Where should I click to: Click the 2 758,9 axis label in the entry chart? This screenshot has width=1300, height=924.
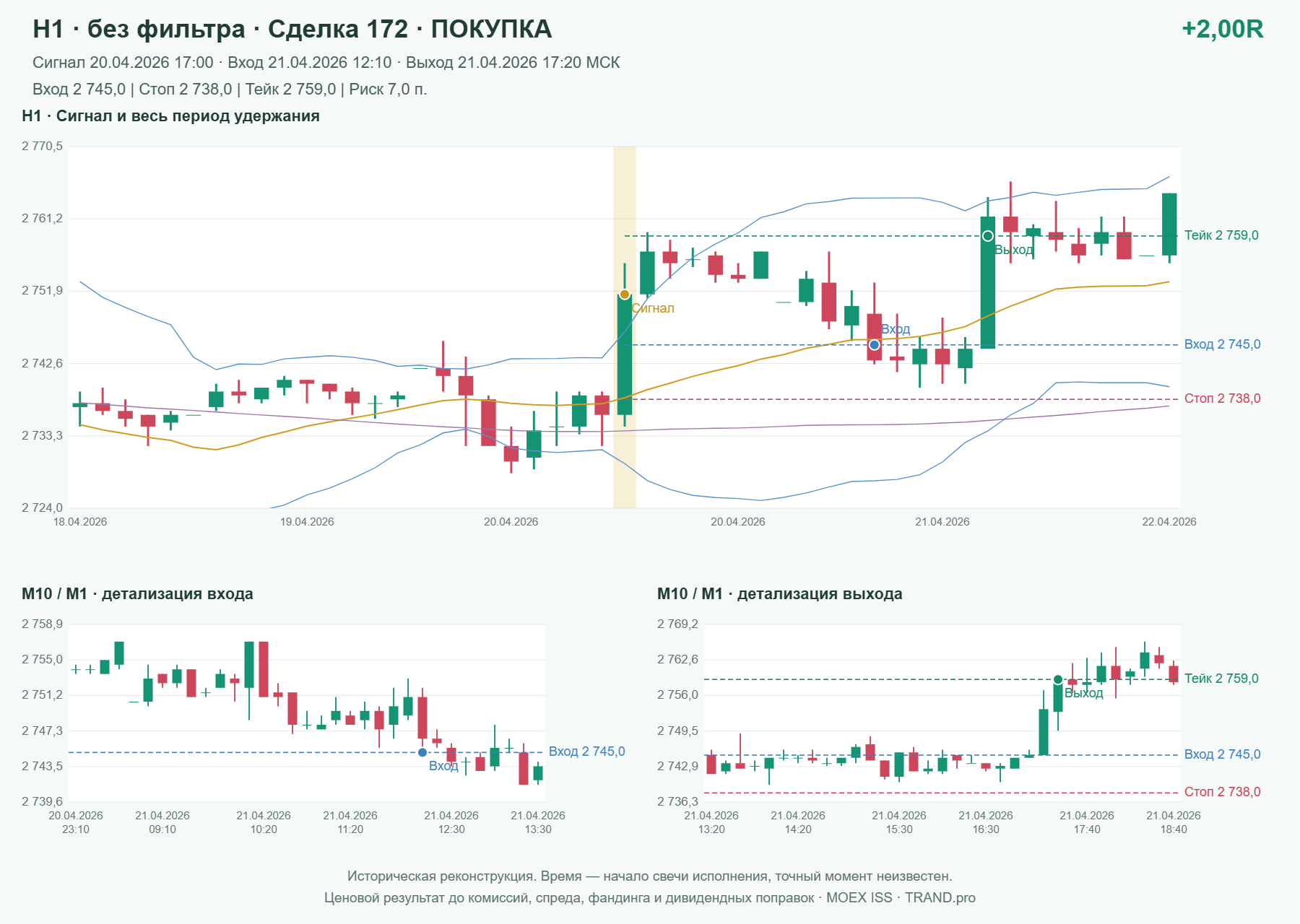42,624
